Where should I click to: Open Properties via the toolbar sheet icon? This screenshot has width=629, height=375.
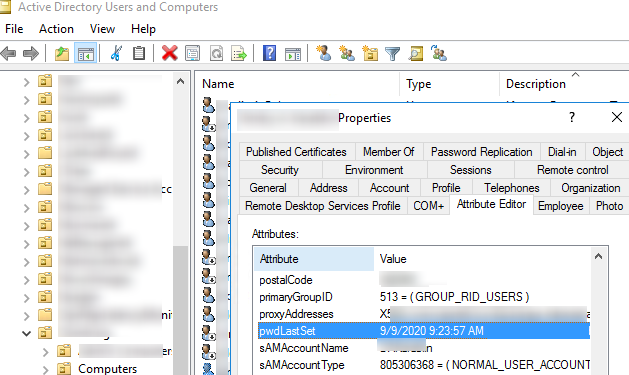click(193, 53)
